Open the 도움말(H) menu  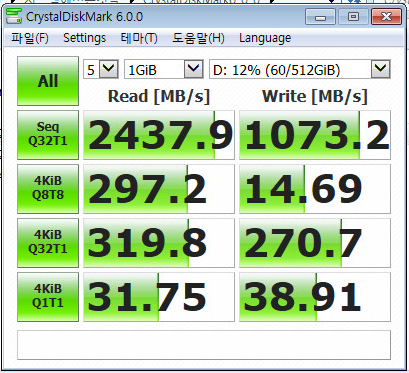point(198,38)
